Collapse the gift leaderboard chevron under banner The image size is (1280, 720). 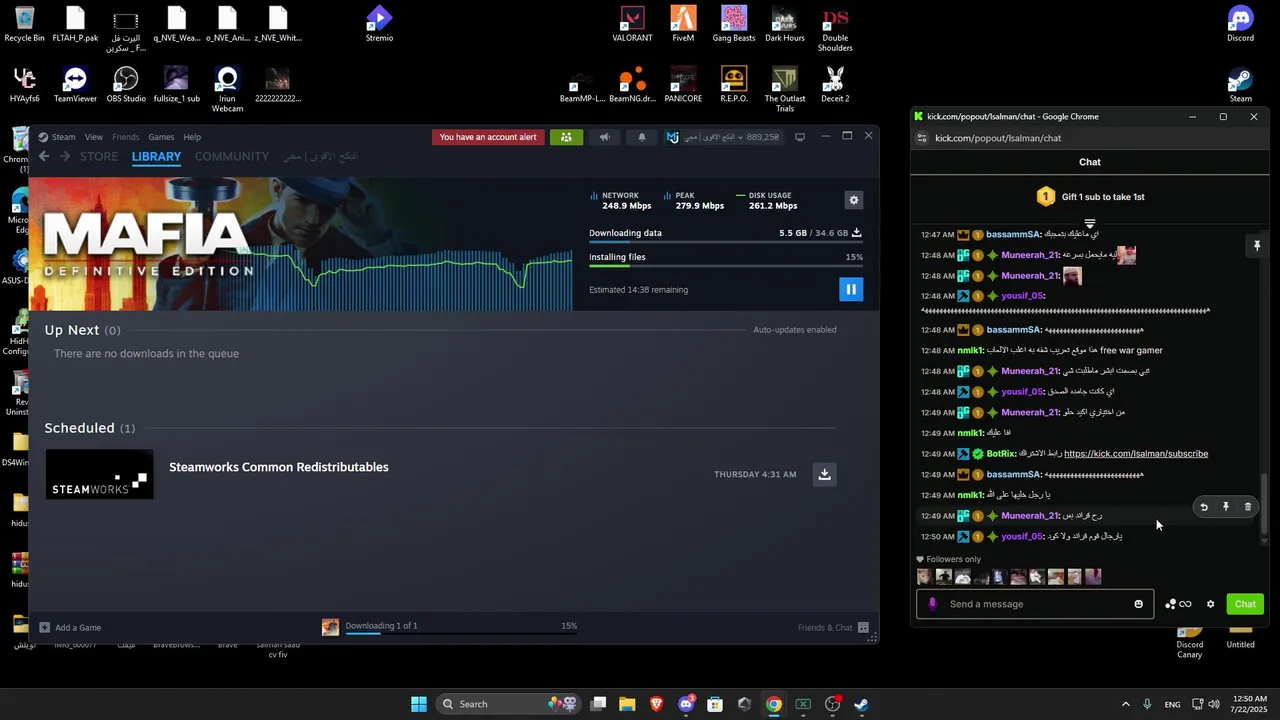[x=1090, y=224]
